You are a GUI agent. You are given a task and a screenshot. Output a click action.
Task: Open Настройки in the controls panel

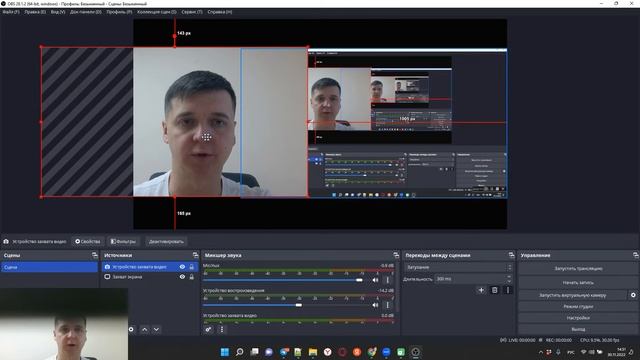click(x=578, y=318)
